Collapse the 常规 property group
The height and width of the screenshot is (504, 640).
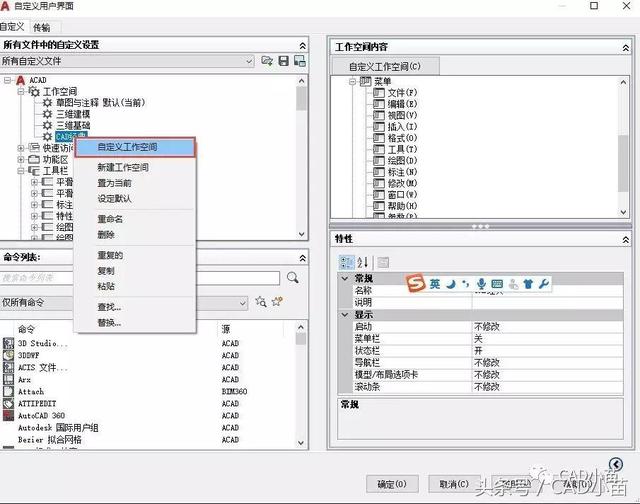tap(345, 278)
